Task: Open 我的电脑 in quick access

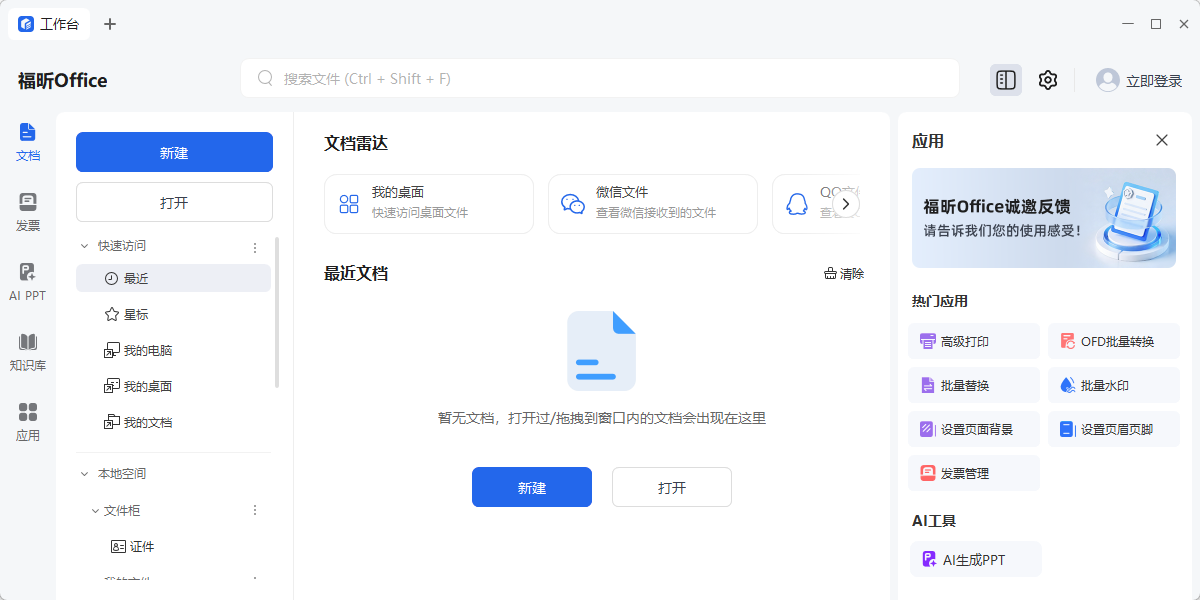Action: (173, 350)
